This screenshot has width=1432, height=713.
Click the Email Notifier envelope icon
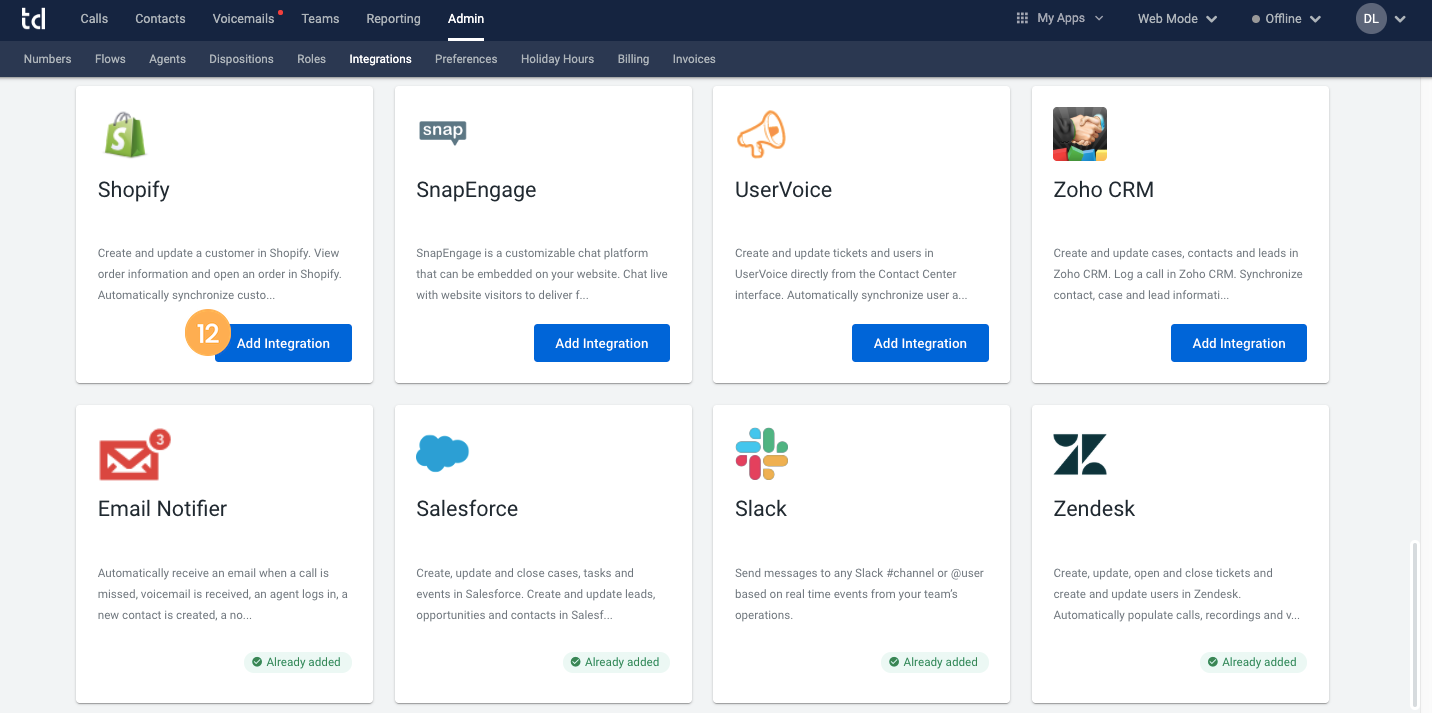[133, 455]
